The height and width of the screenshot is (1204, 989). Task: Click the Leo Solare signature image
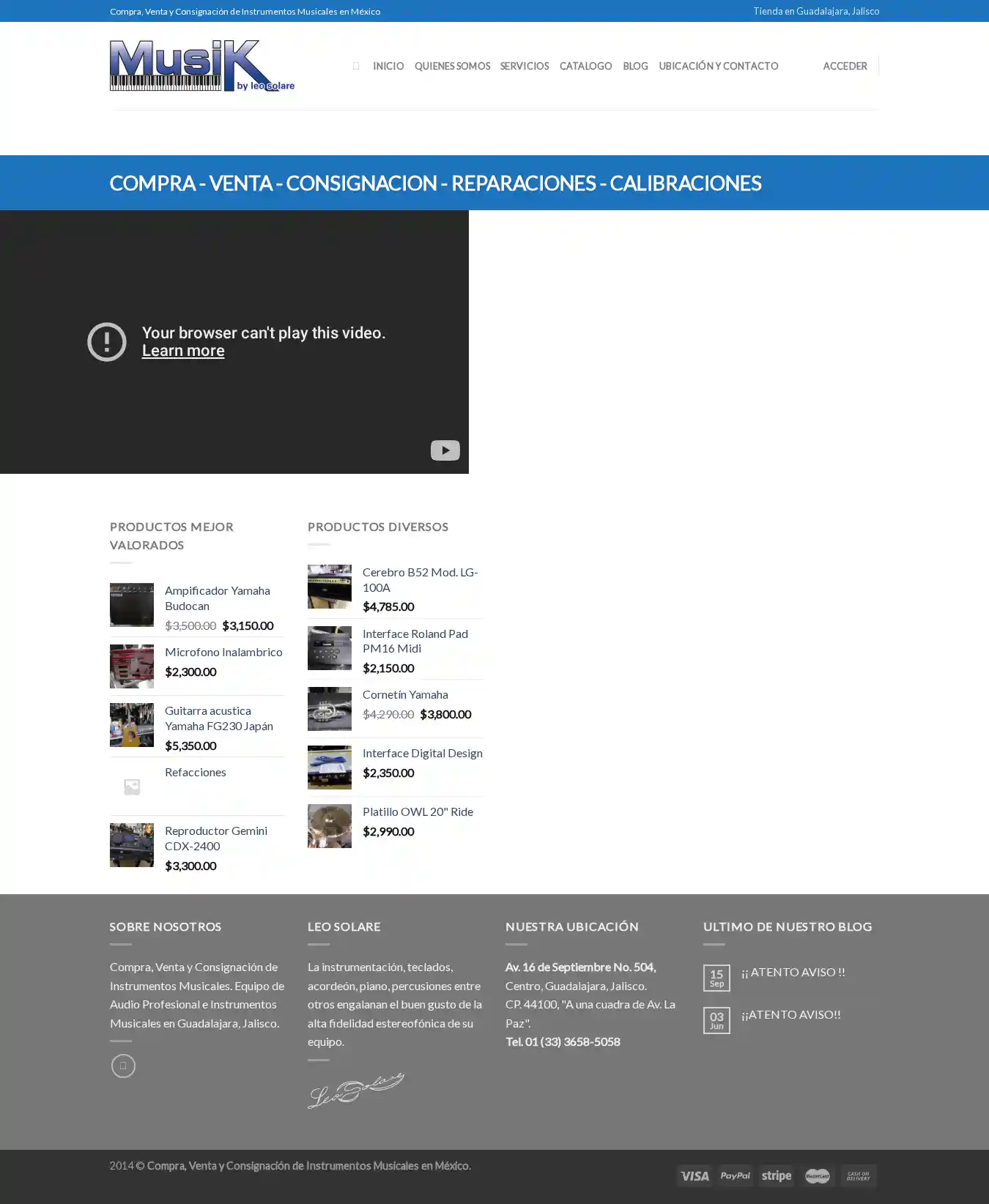356,1090
